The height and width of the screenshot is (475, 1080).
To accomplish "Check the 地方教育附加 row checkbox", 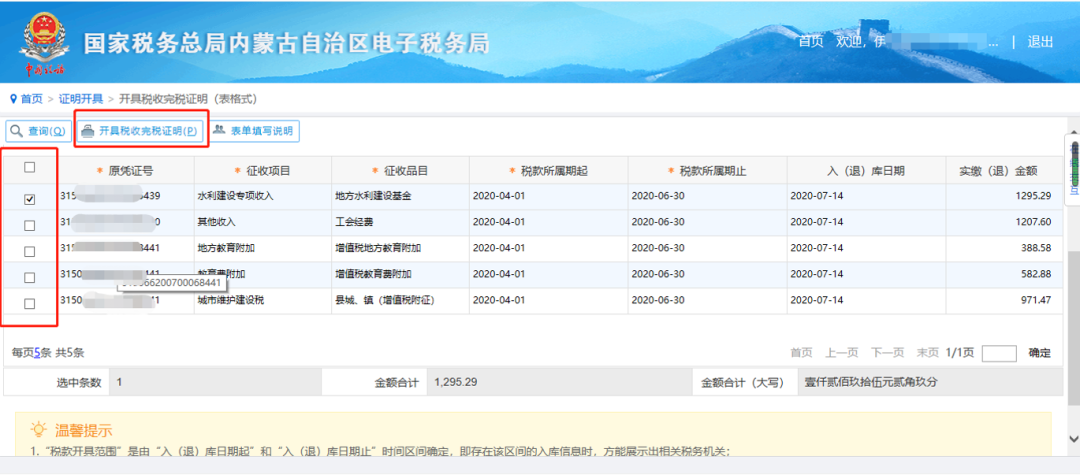I will 30,252.
